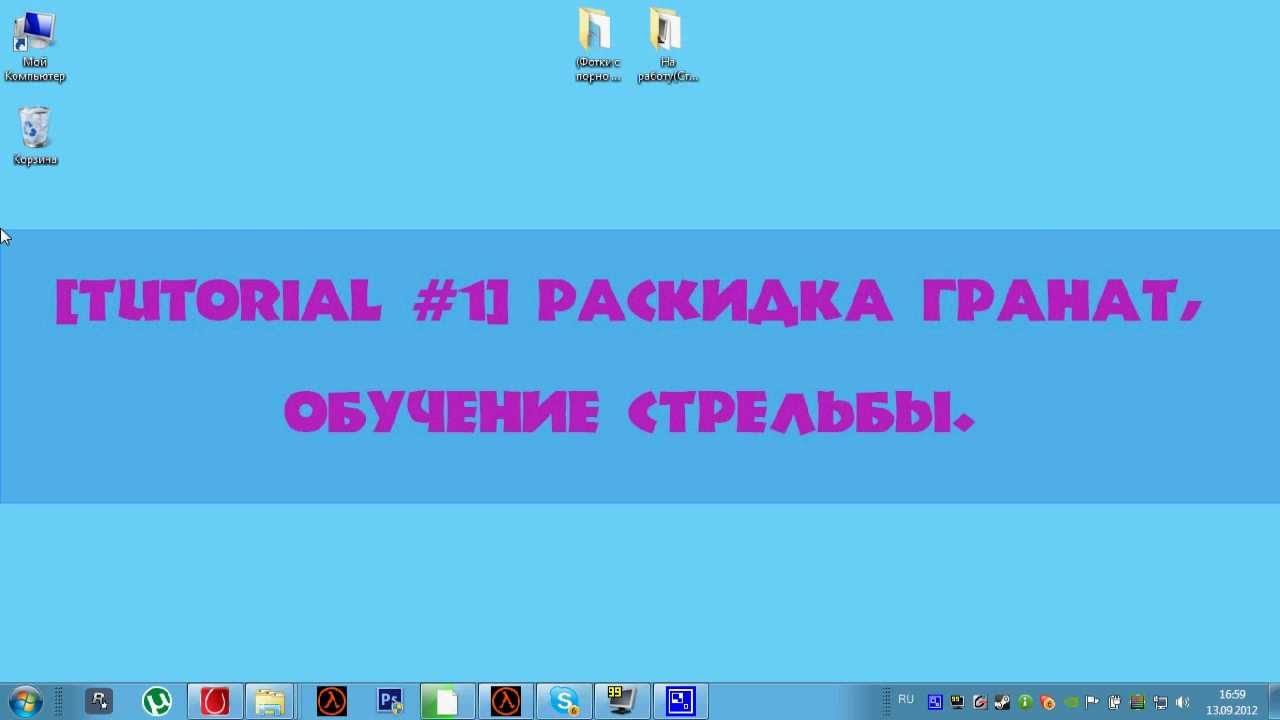The image size is (1280, 720).
Task: Select the Корзина recycle bin icon
Action: pos(35,136)
